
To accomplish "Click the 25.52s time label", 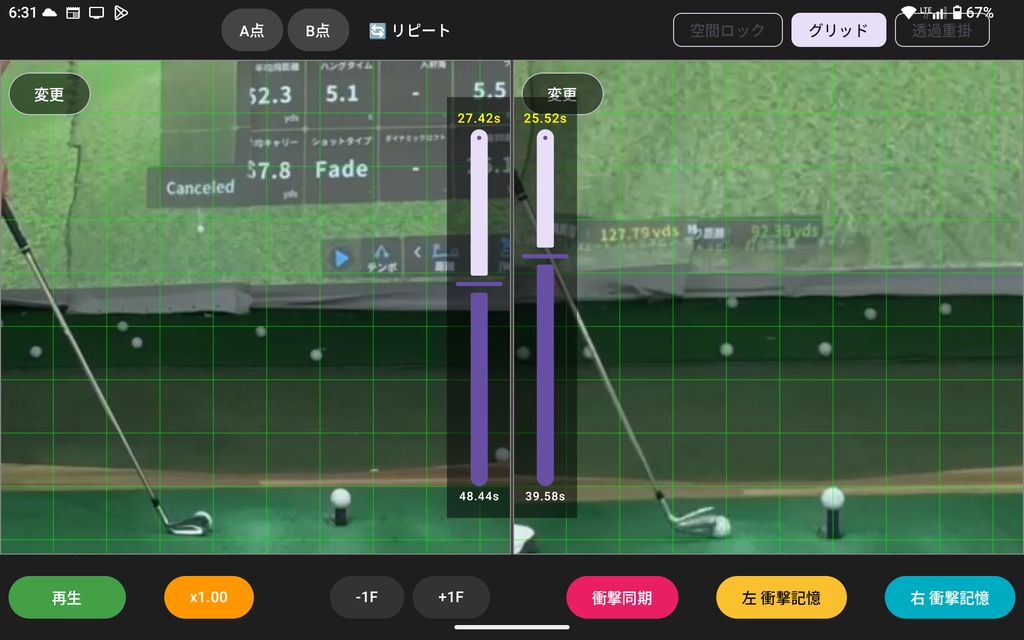I will coord(545,118).
